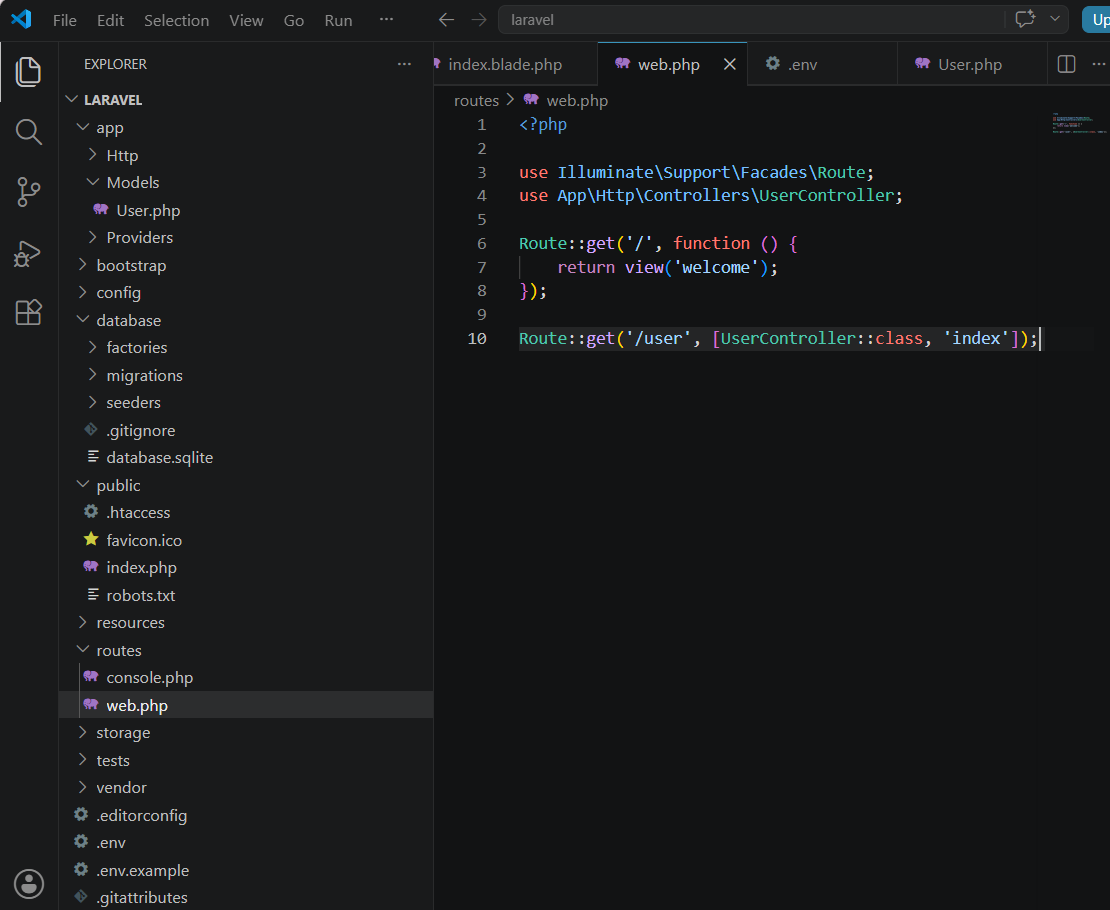Open the Extensions view icon
This screenshot has height=910, width=1110.
[x=28, y=312]
